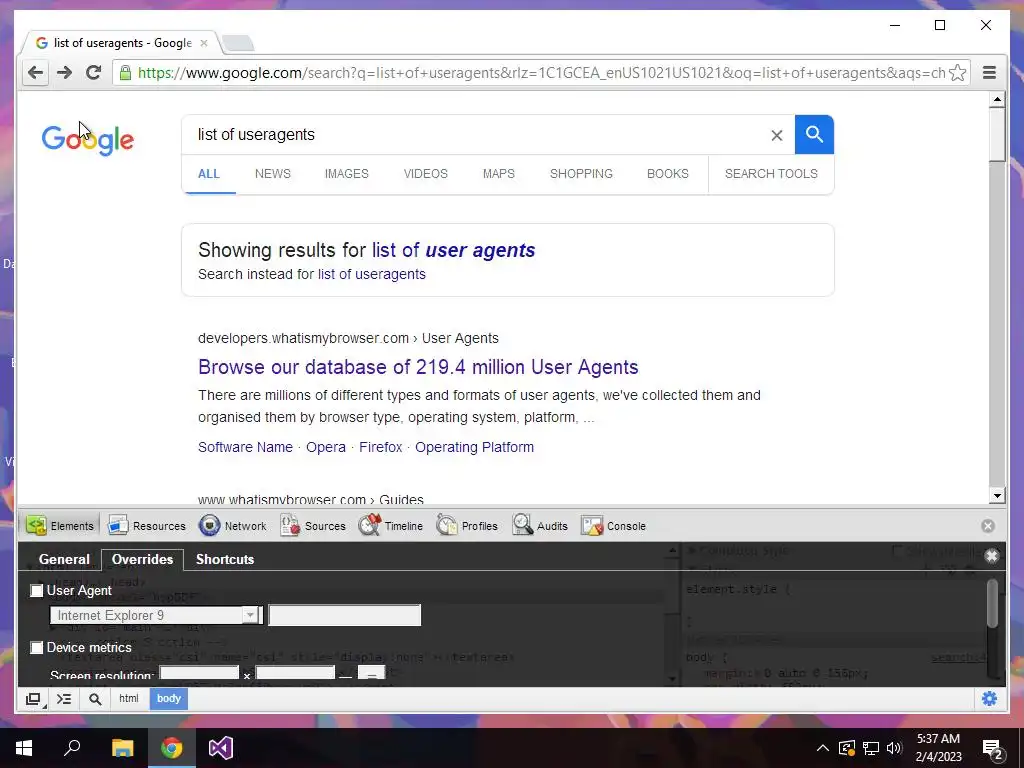Open the Timeline panel
This screenshot has height=768, width=1024.
tap(391, 526)
